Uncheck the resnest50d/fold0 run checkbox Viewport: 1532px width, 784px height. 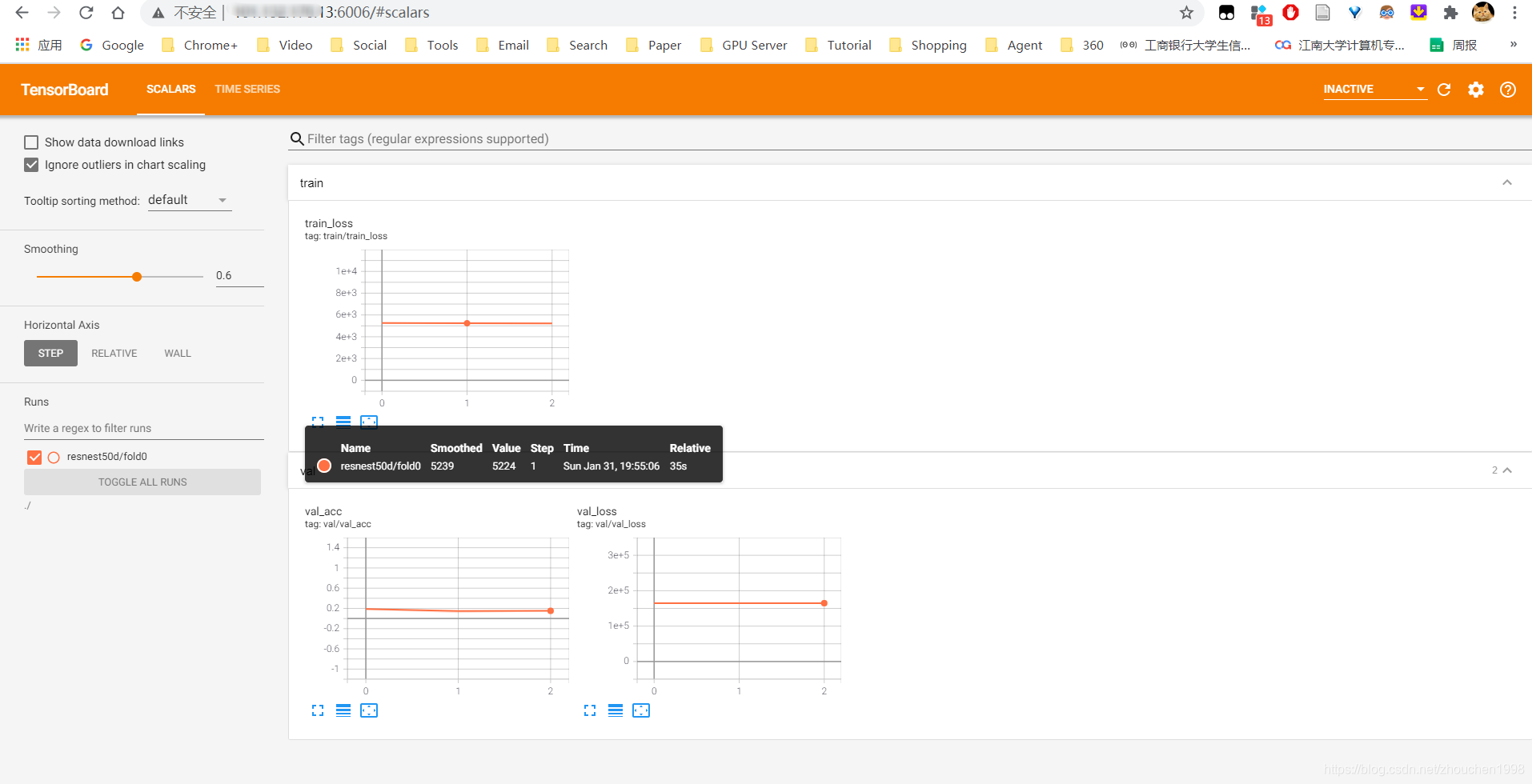point(34,457)
